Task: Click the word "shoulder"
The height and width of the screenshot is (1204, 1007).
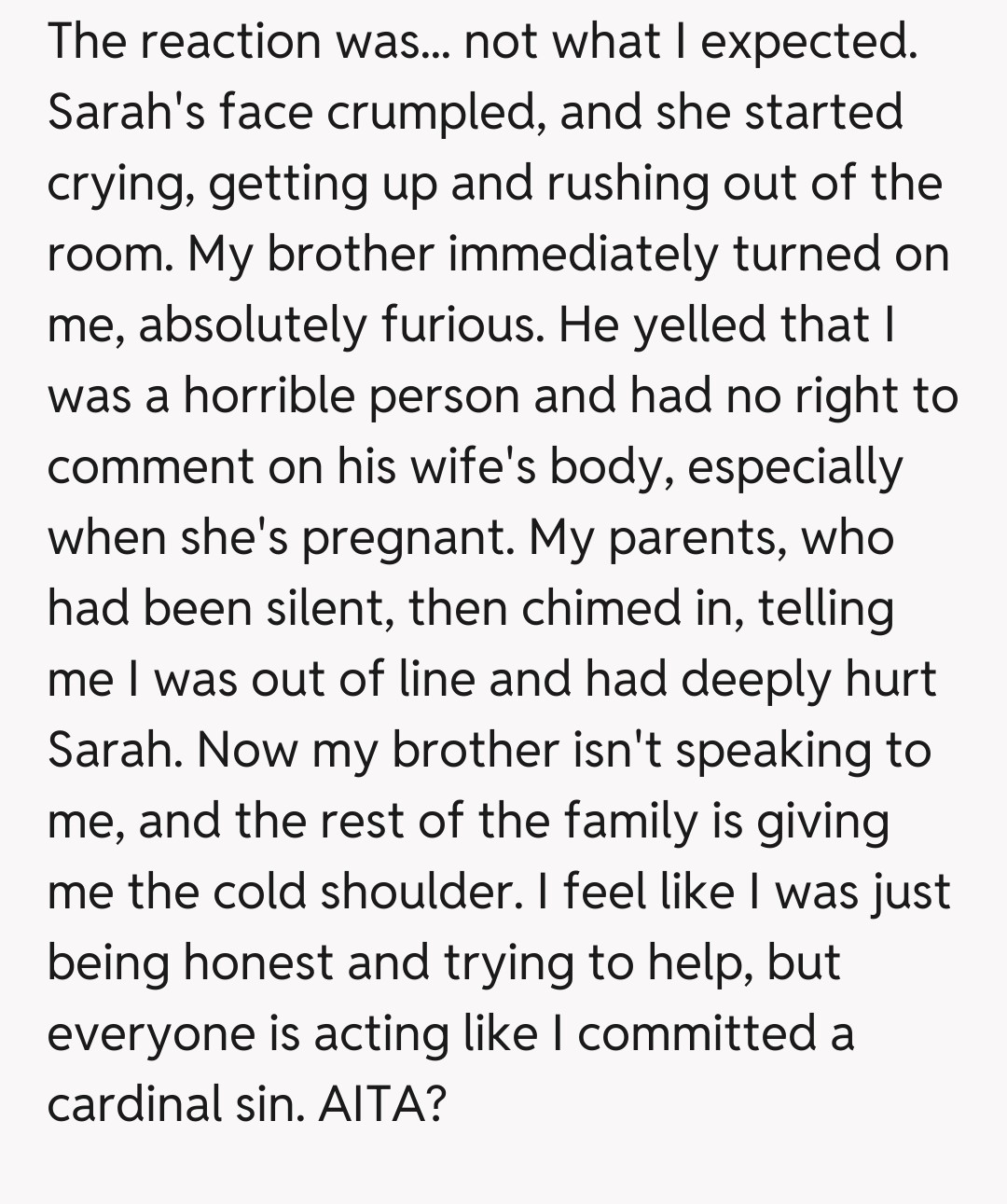Action: click(418, 893)
